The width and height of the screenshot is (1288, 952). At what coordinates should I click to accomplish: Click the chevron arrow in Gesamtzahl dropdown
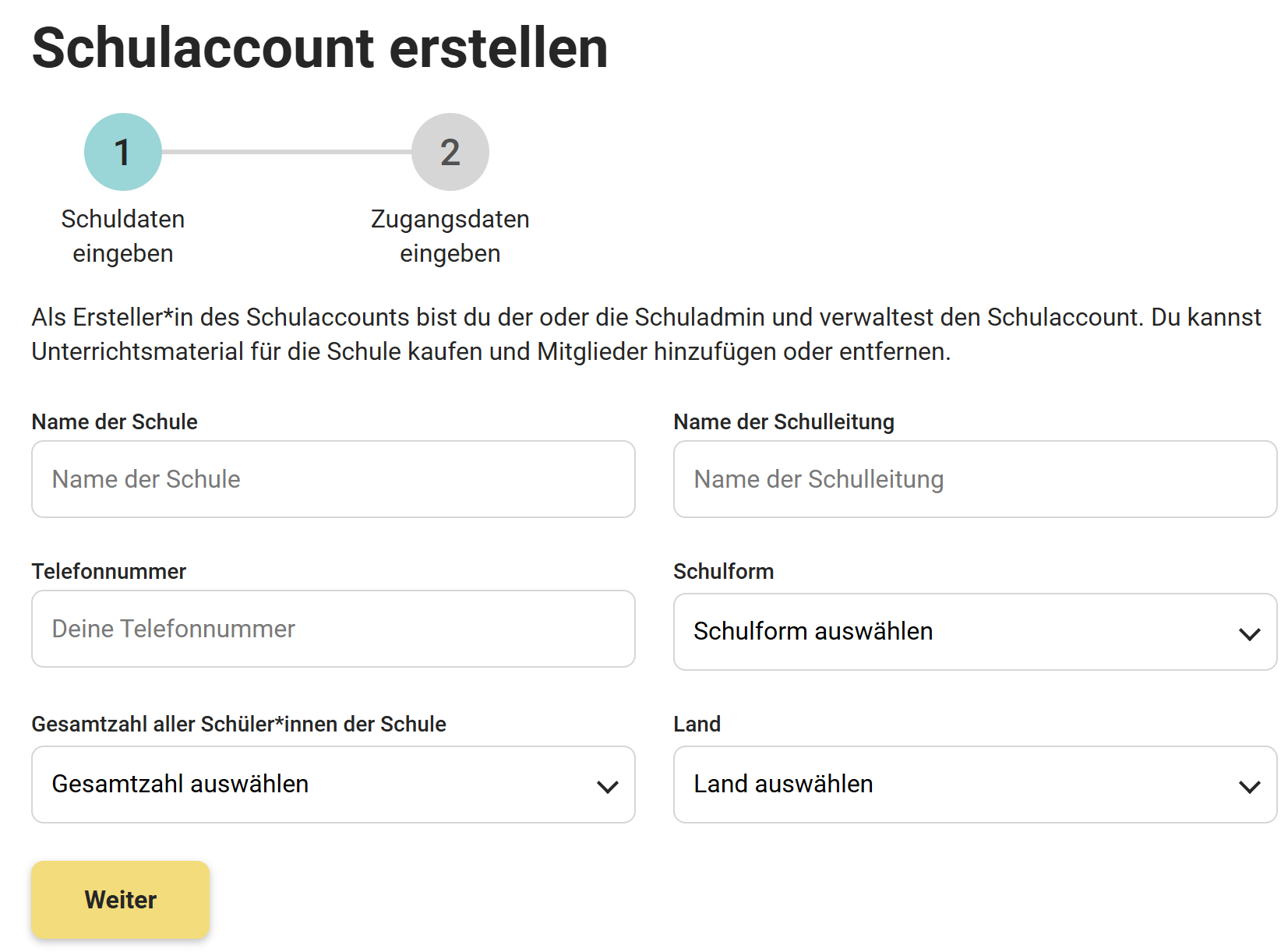click(607, 787)
